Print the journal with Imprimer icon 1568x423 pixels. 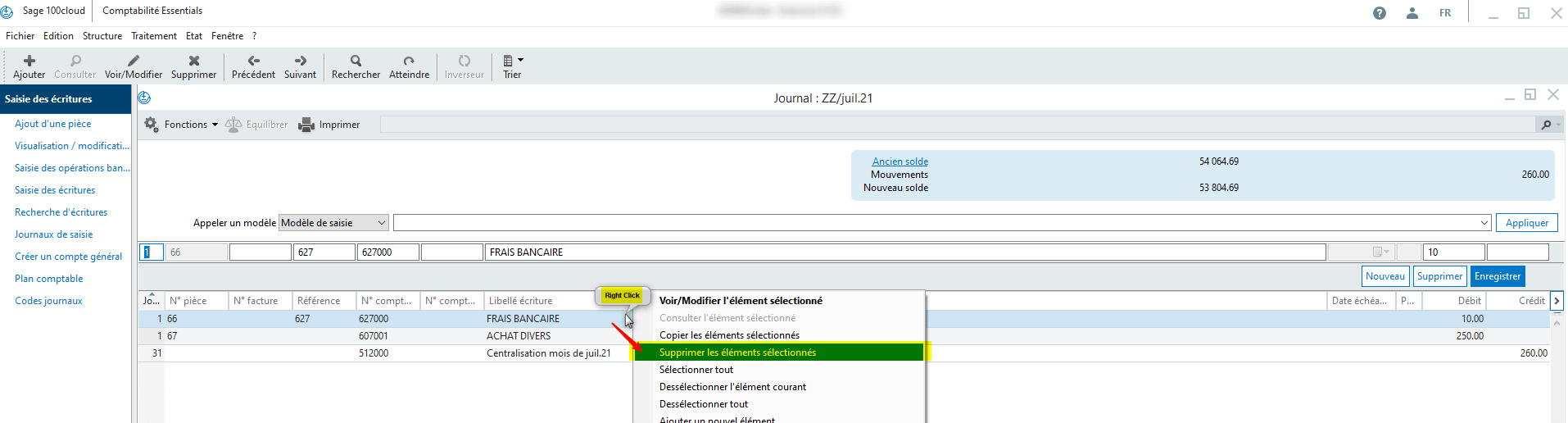pos(306,125)
